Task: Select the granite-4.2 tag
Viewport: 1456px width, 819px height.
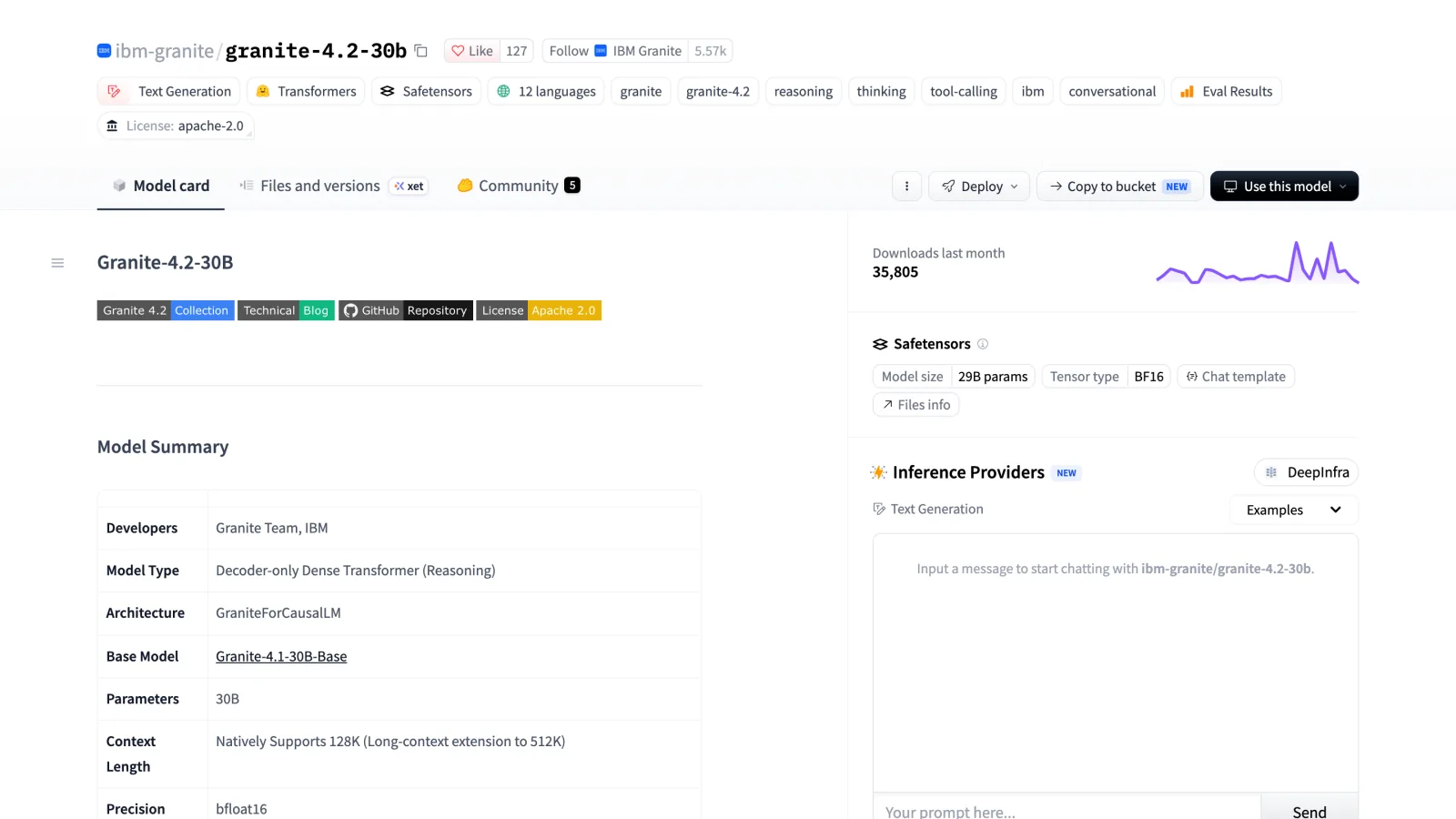Action: (718, 92)
